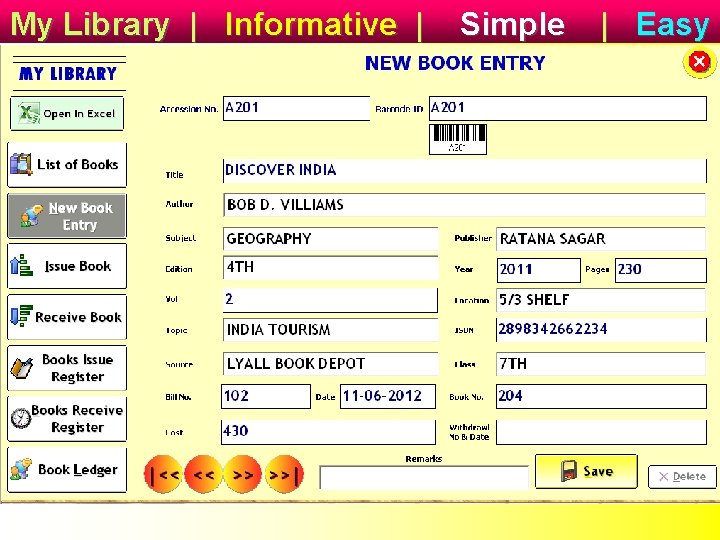The width and height of the screenshot is (720, 540).
Task: Go to previous record with << button
Action: pos(203,474)
